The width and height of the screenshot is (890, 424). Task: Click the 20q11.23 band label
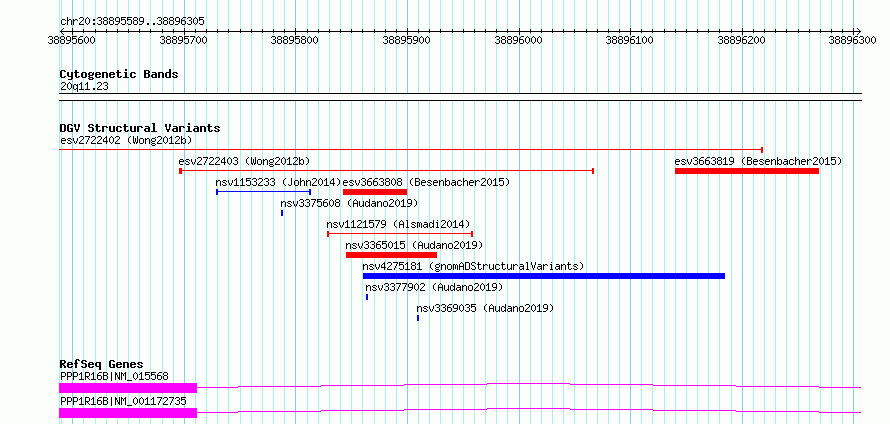(x=84, y=87)
